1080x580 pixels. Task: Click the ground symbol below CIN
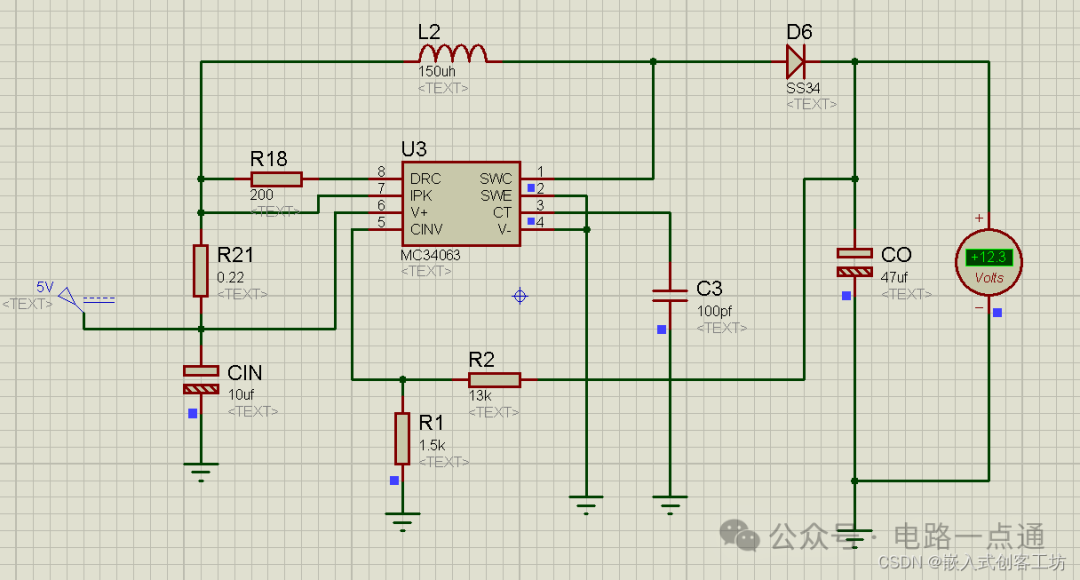(x=201, y=473)
